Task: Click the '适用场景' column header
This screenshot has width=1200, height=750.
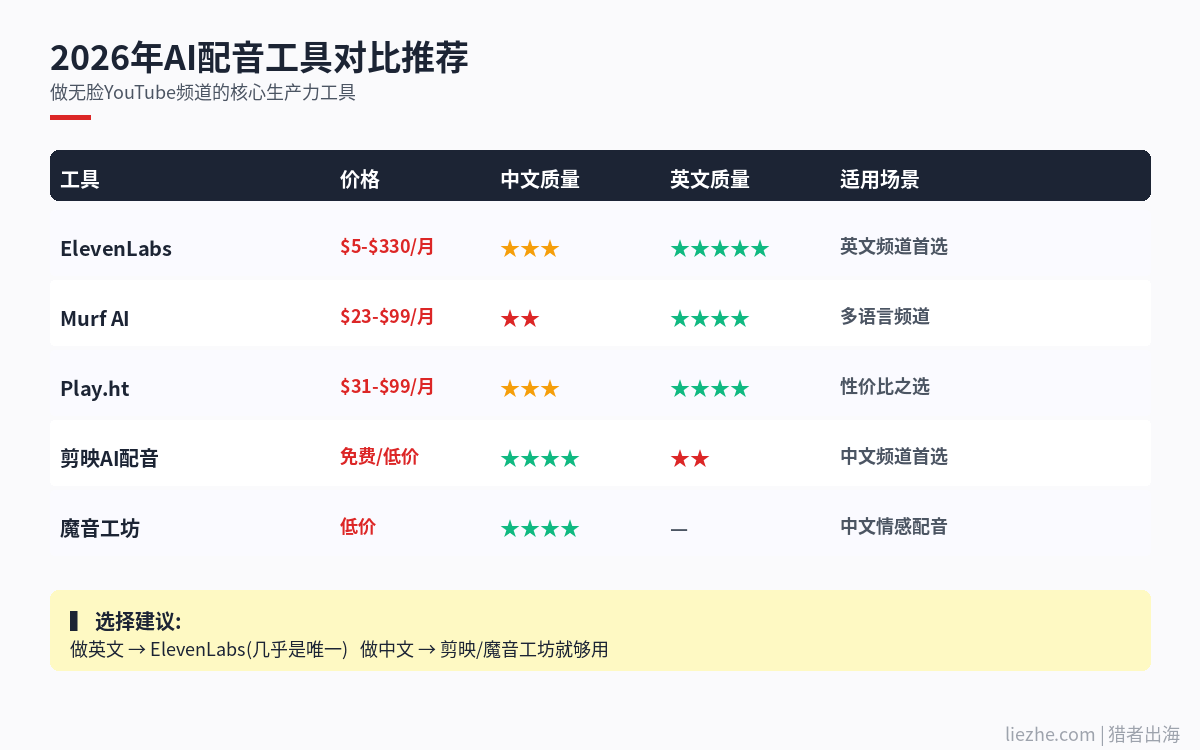Action: (880, 180)
